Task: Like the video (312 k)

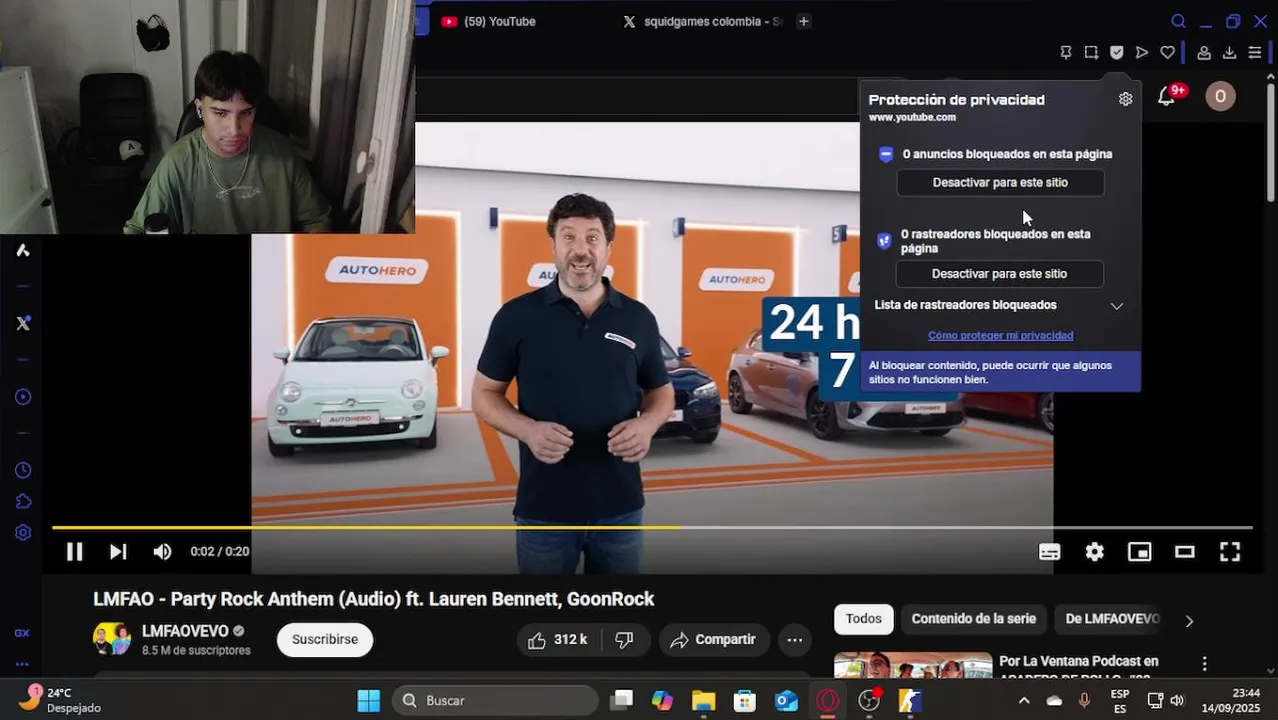Action: click(557, 640)
